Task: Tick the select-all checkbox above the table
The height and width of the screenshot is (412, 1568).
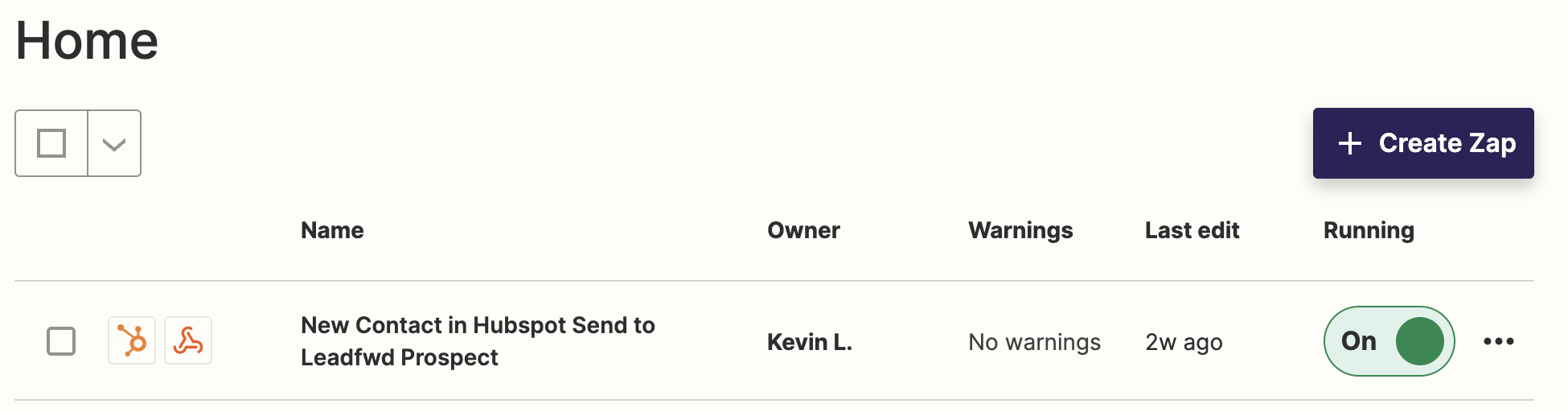Action: 51,143
